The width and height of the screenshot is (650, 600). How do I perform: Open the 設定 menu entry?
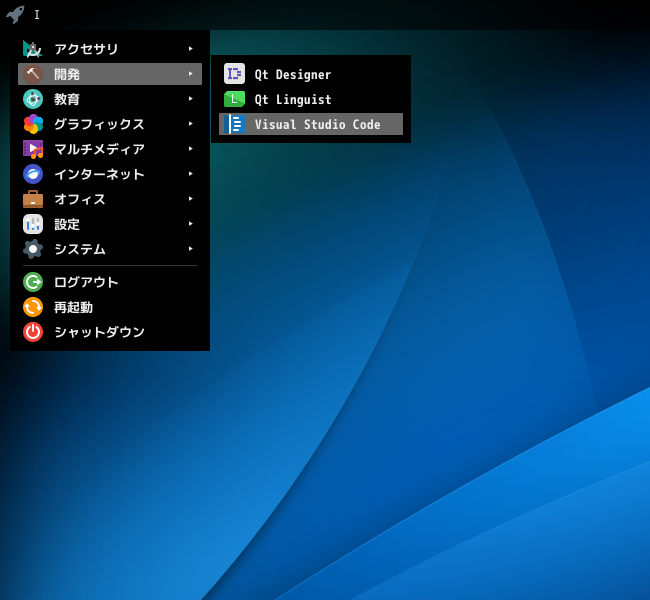point(110,224)
